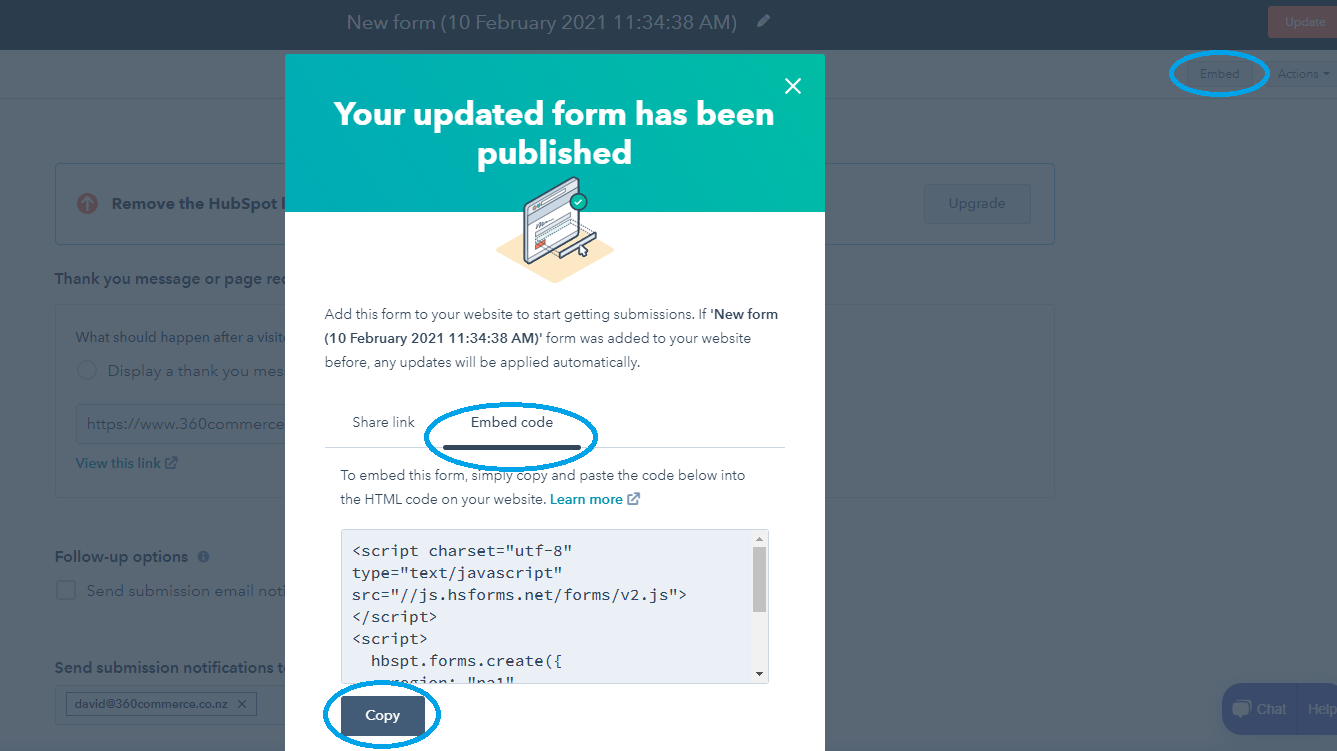
Task: Open the Learn more link
Action: [x=586, y=499]
